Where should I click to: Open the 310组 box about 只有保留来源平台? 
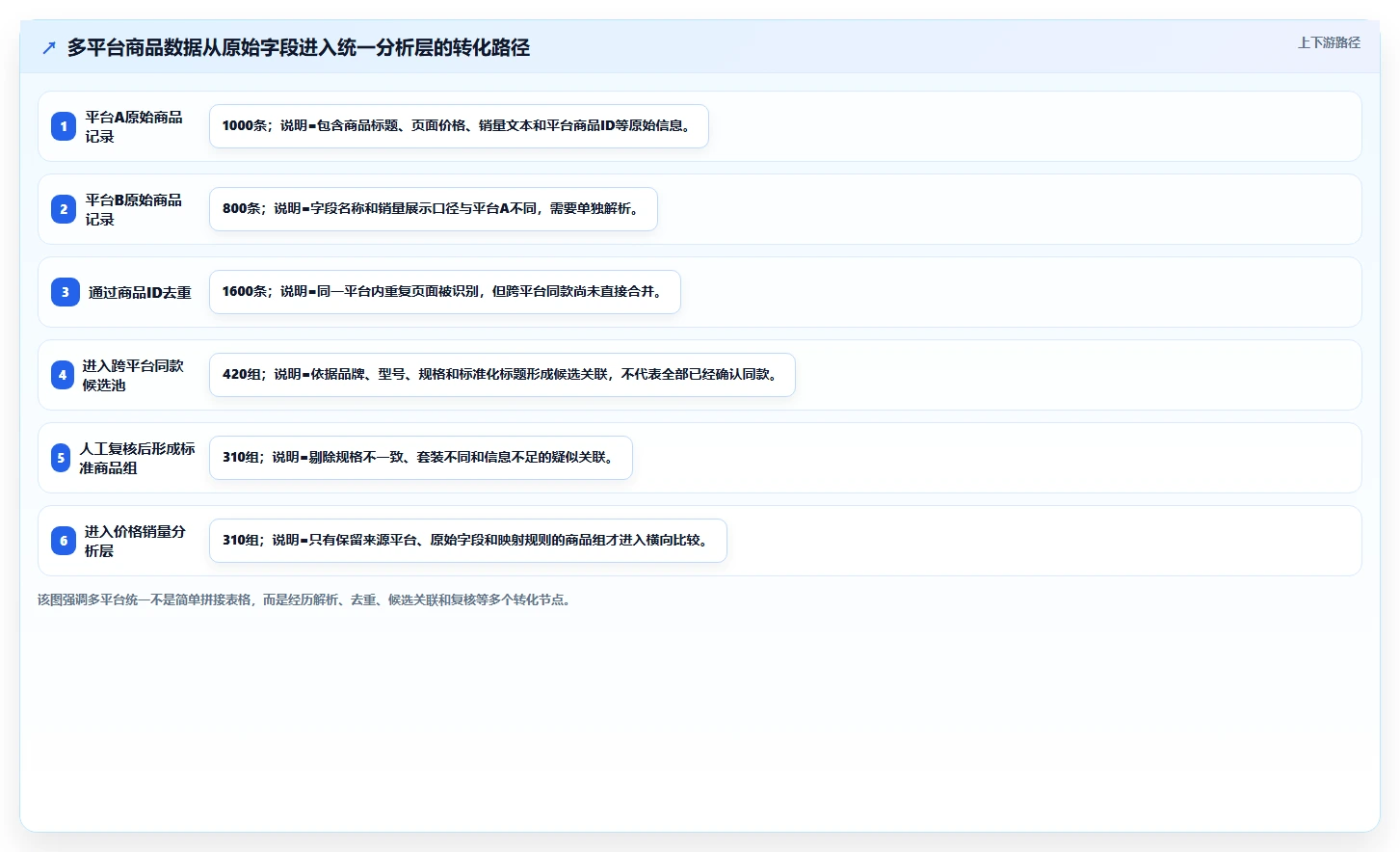click(468, 541)
